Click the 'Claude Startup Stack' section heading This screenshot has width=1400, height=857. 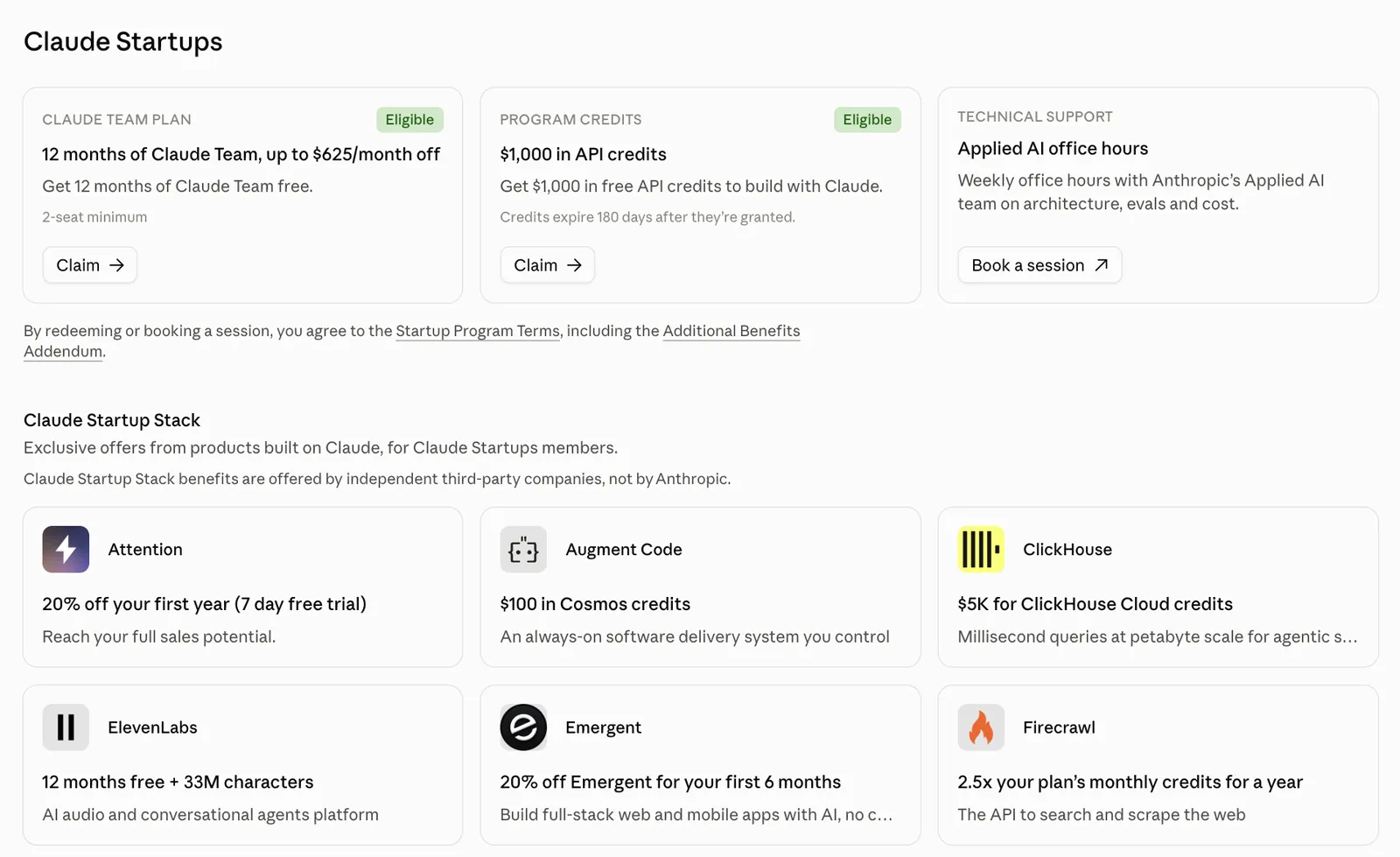[112, 420]
